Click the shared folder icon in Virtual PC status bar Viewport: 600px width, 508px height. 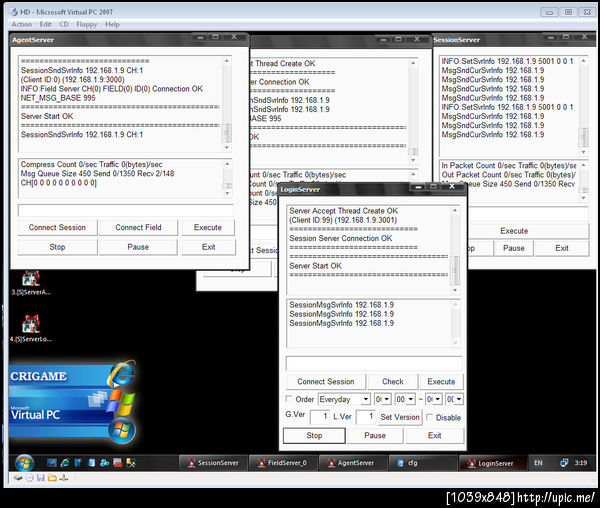pyautogui.click(x=52, y=478)
